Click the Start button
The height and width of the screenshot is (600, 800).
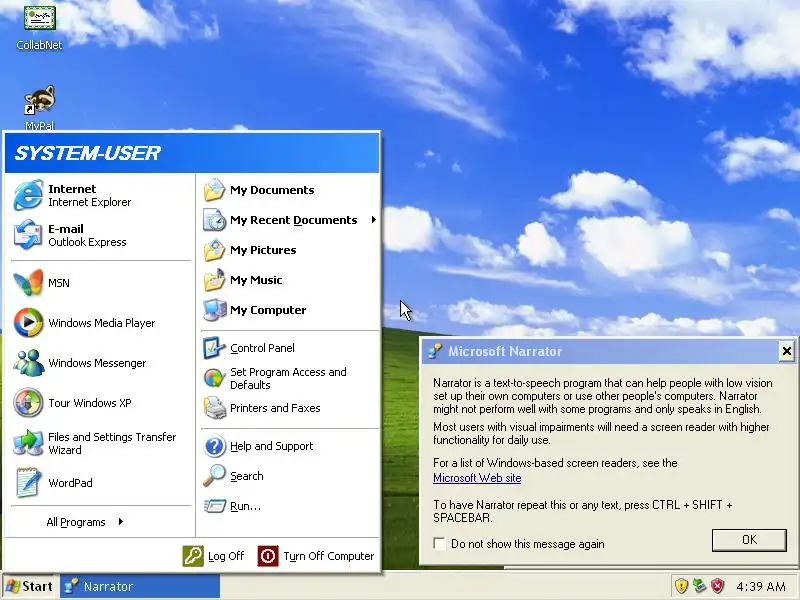(x=30, y=586)
